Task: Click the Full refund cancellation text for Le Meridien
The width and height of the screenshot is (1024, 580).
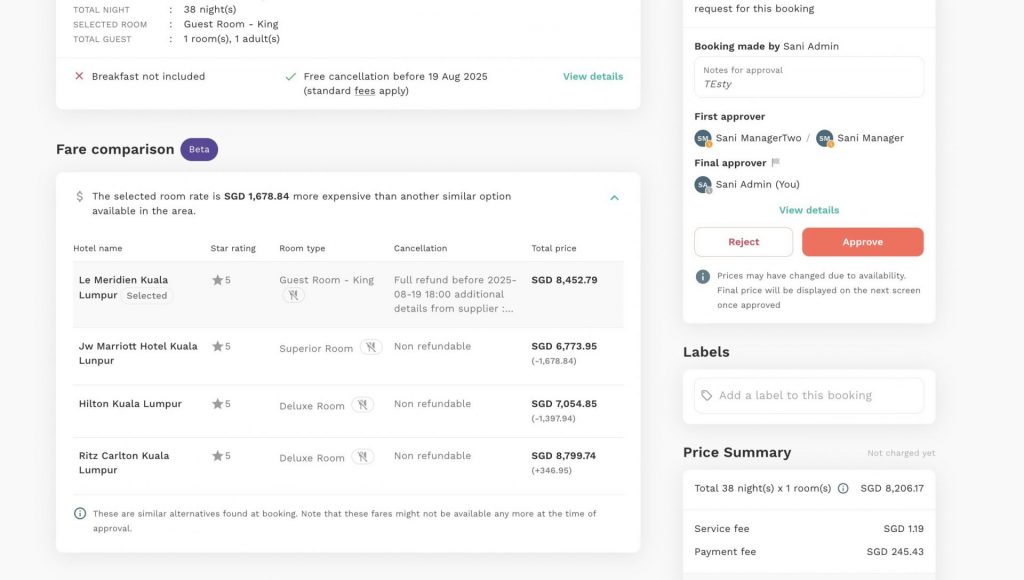Action: [x=455, y=295]
